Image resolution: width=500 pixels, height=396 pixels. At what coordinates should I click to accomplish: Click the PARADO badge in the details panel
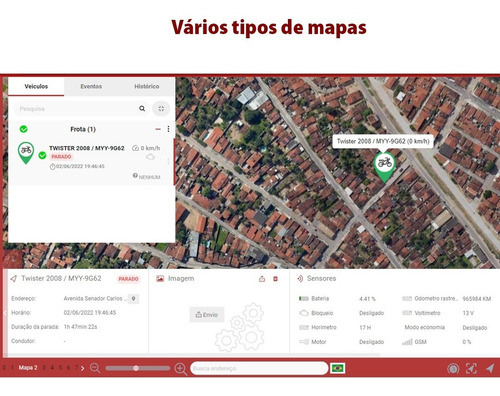[x=128, y=279]
